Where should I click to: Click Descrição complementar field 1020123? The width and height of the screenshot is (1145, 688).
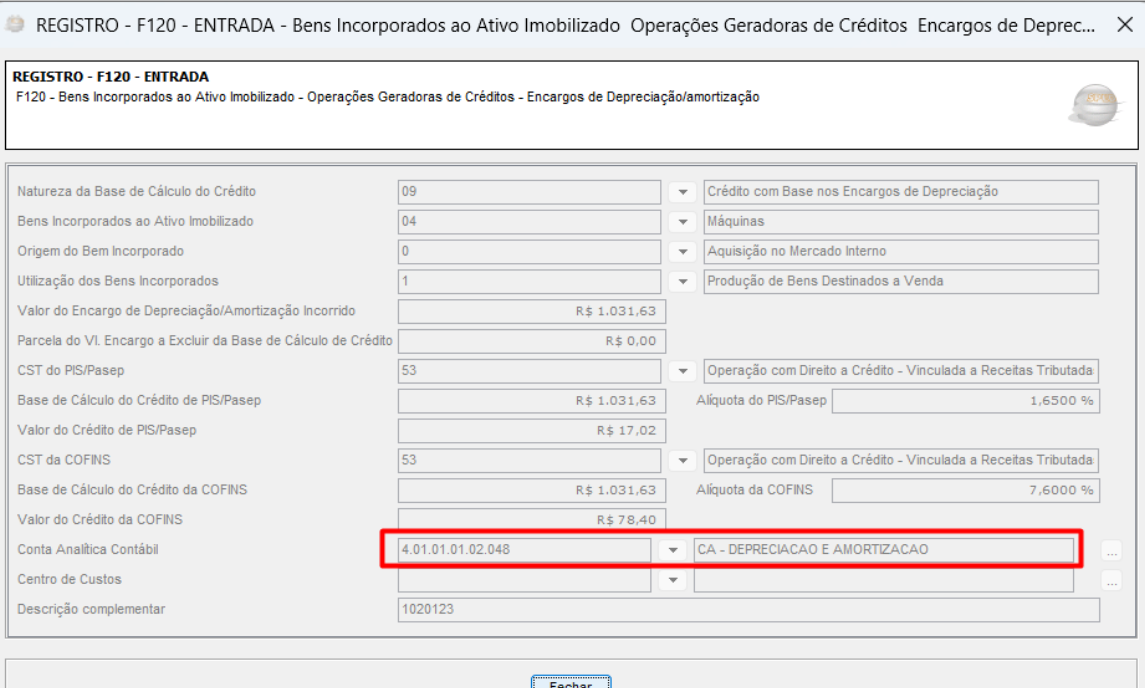[748, 610]
